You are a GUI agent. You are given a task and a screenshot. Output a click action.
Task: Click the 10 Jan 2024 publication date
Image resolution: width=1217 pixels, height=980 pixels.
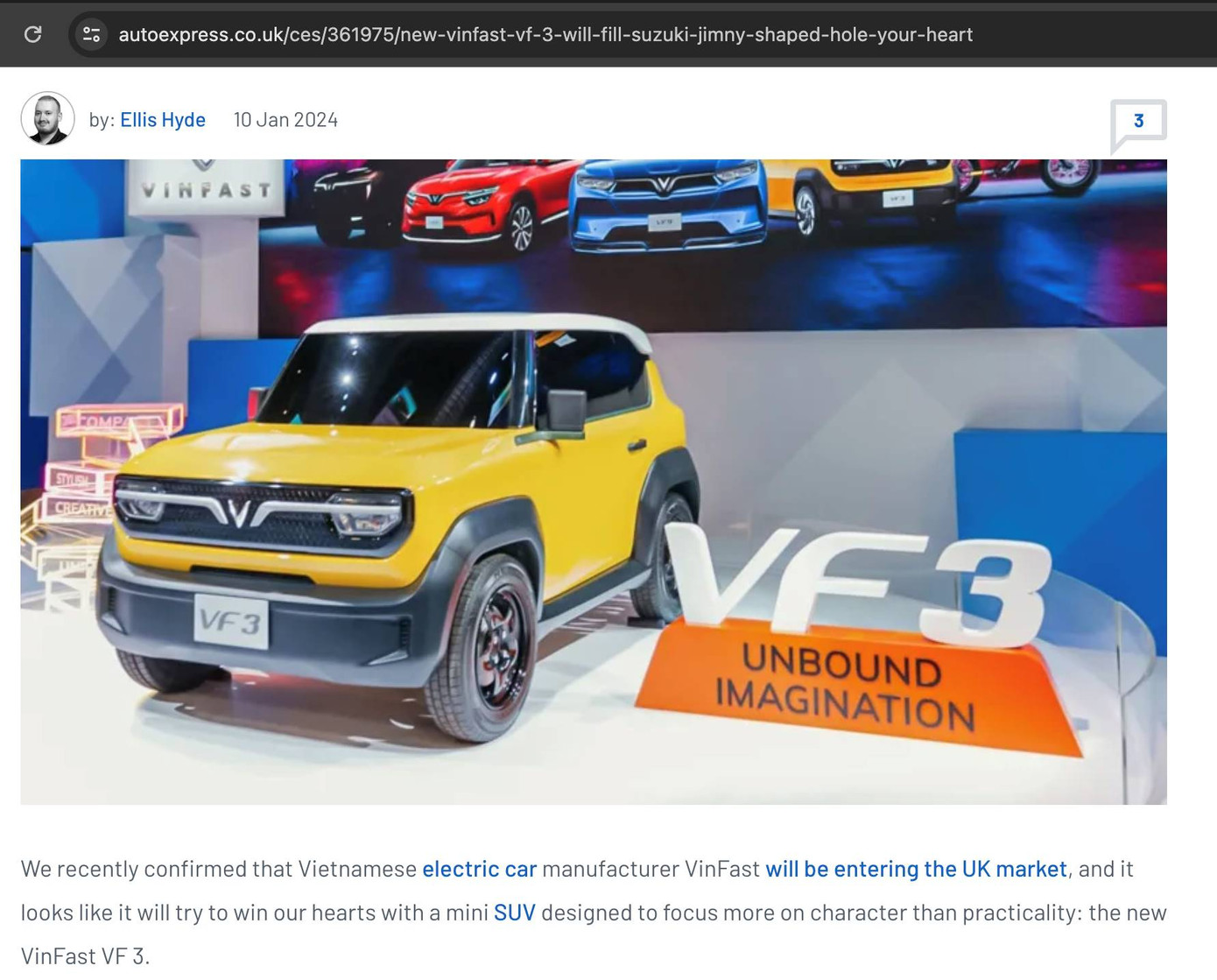(x=285, y=120)
